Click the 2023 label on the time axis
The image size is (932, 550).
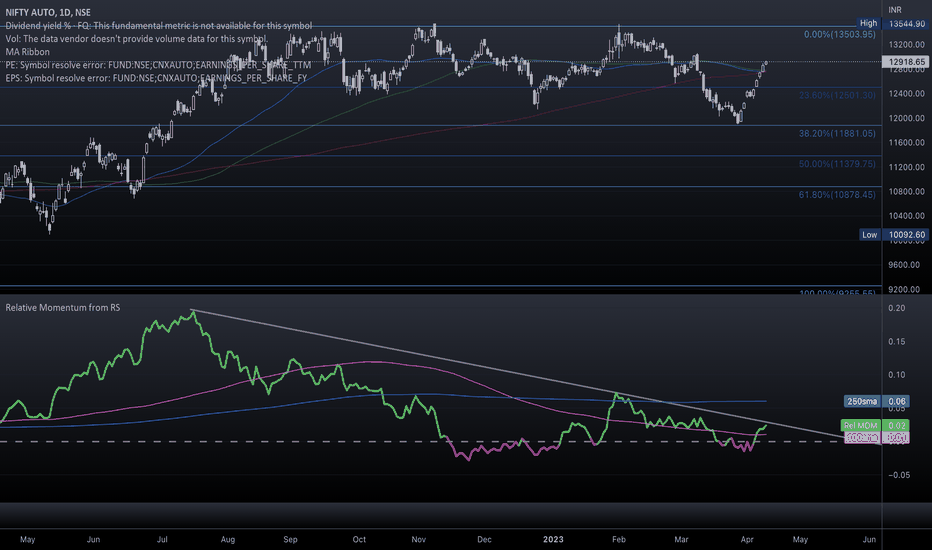(553, 539)
